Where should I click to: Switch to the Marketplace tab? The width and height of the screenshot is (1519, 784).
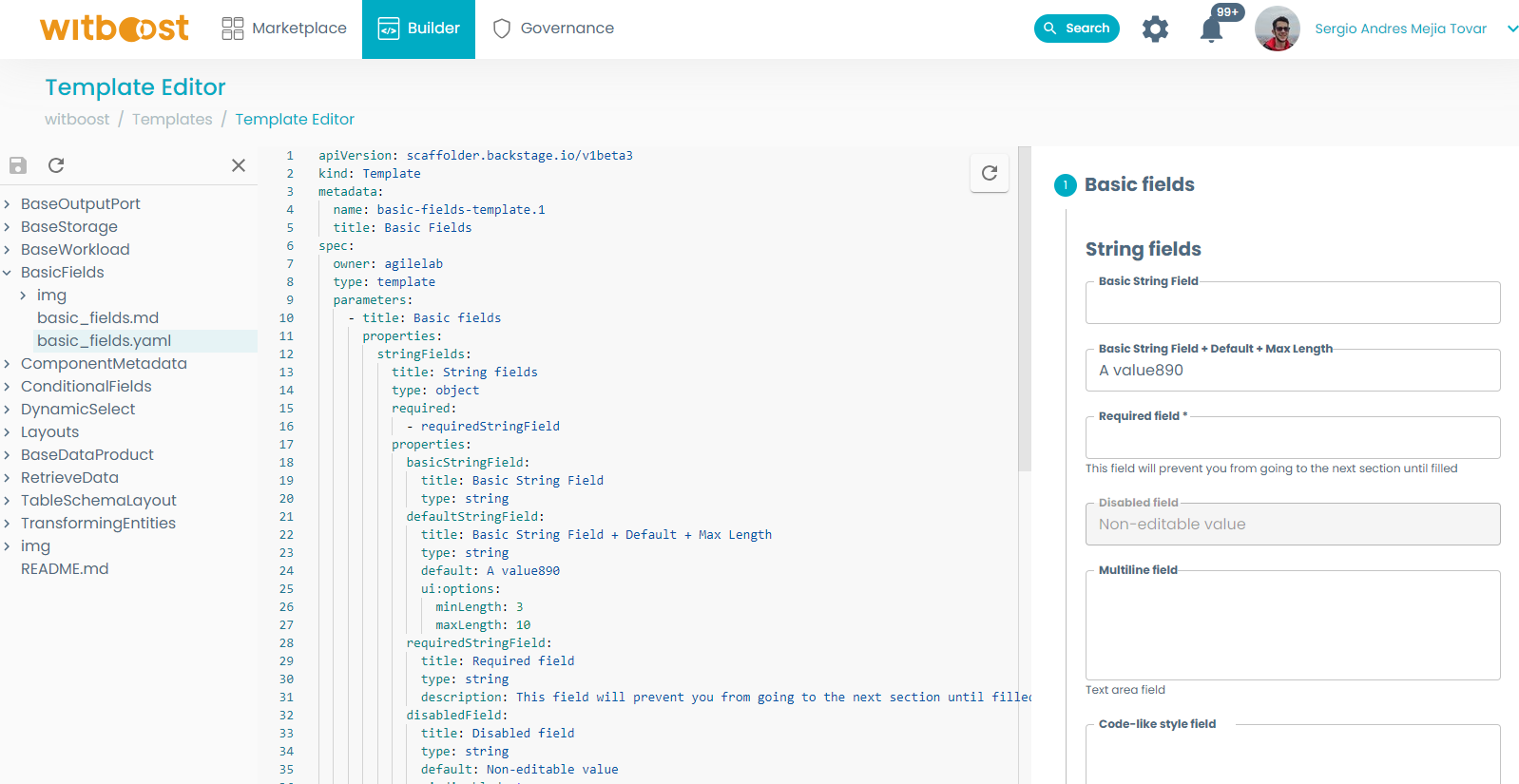(284, 29)
